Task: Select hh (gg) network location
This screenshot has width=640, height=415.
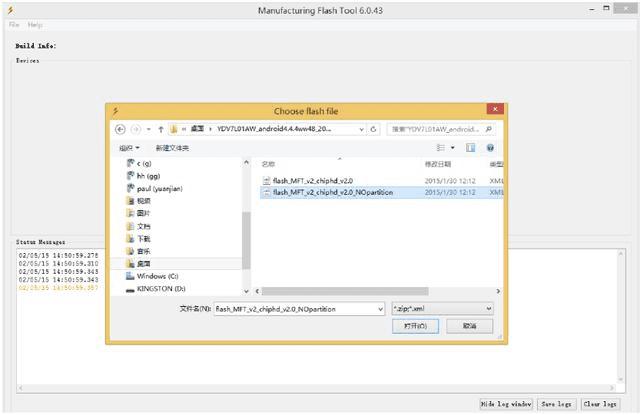Action: coord(143,176)
